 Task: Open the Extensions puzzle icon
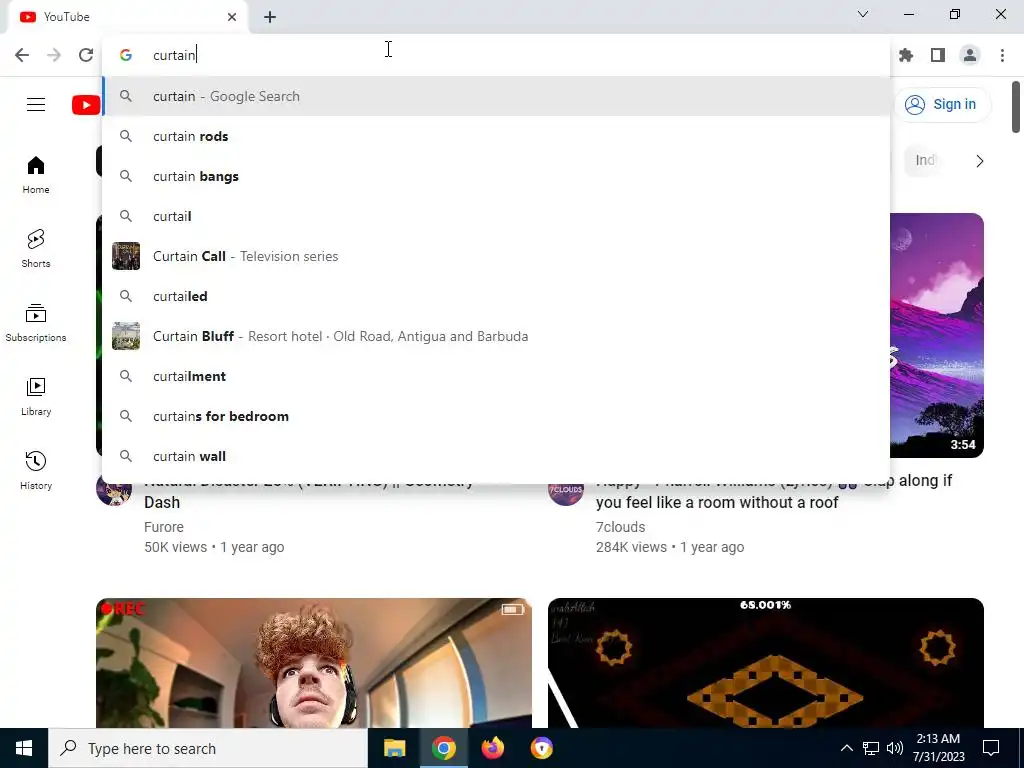point(906,55)
